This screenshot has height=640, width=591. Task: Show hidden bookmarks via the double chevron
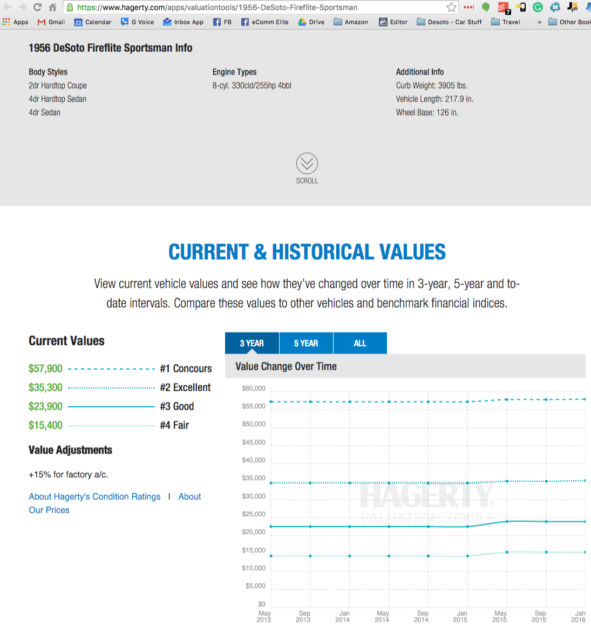tap(540, 22)
